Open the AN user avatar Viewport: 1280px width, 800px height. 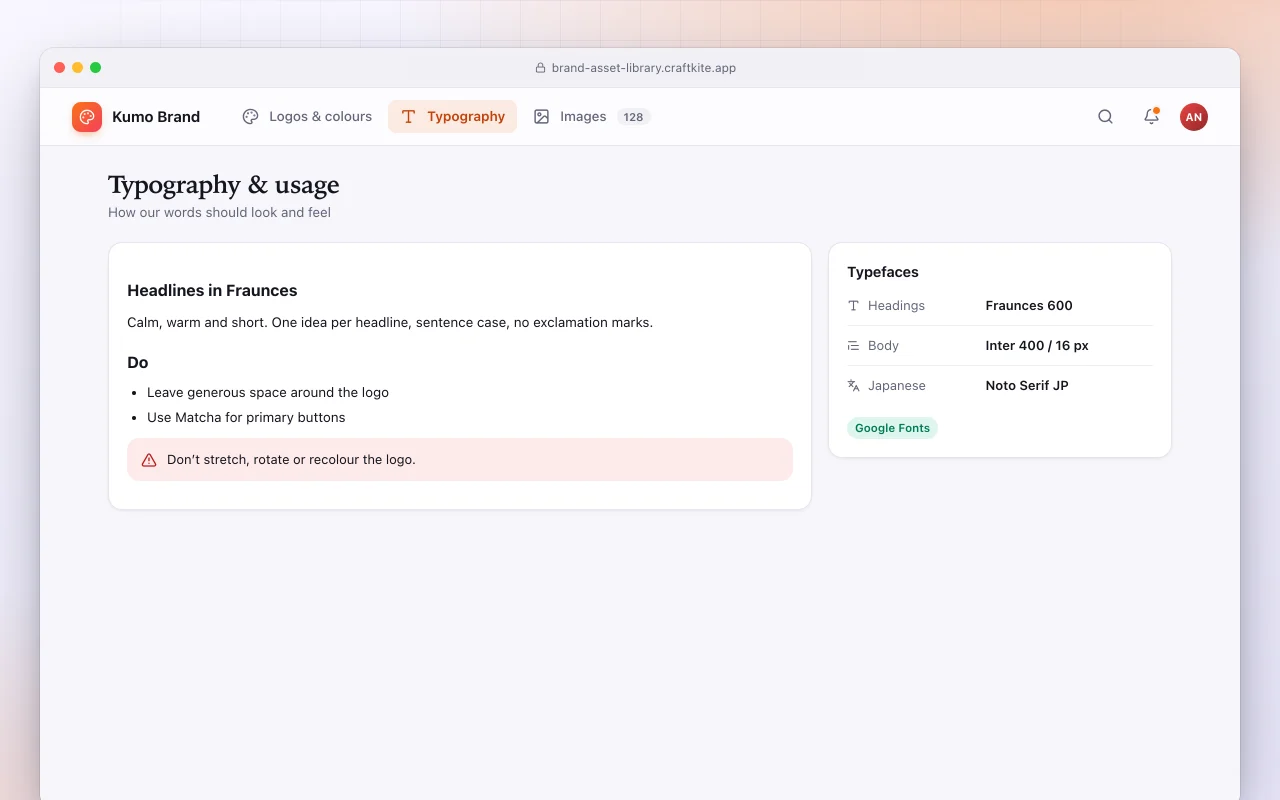tap(1194, 117)
